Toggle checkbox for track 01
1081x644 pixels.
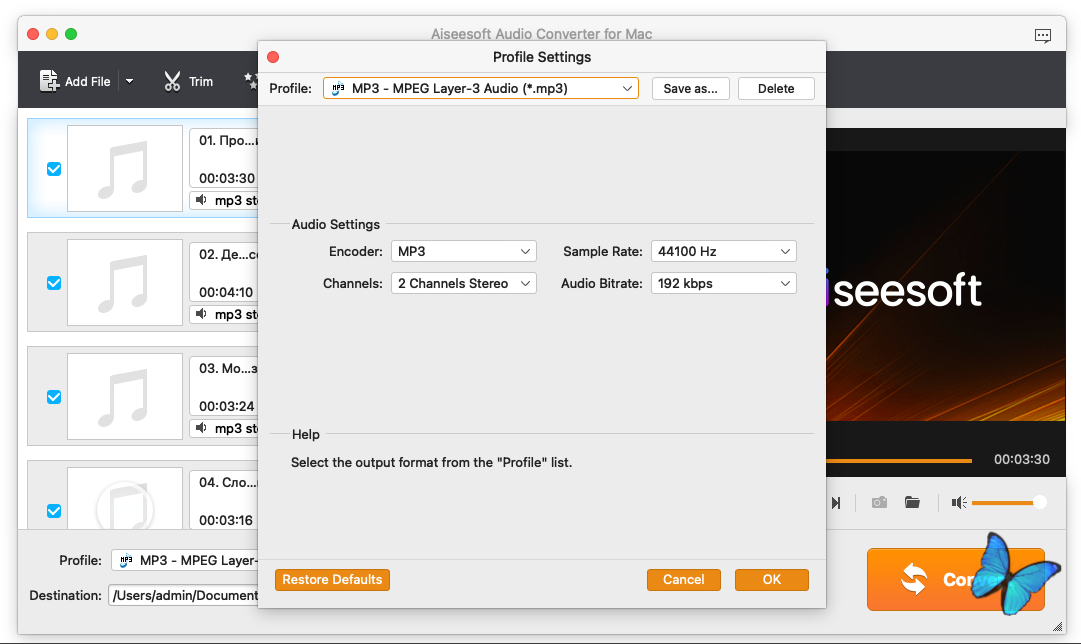click(54, 169)
